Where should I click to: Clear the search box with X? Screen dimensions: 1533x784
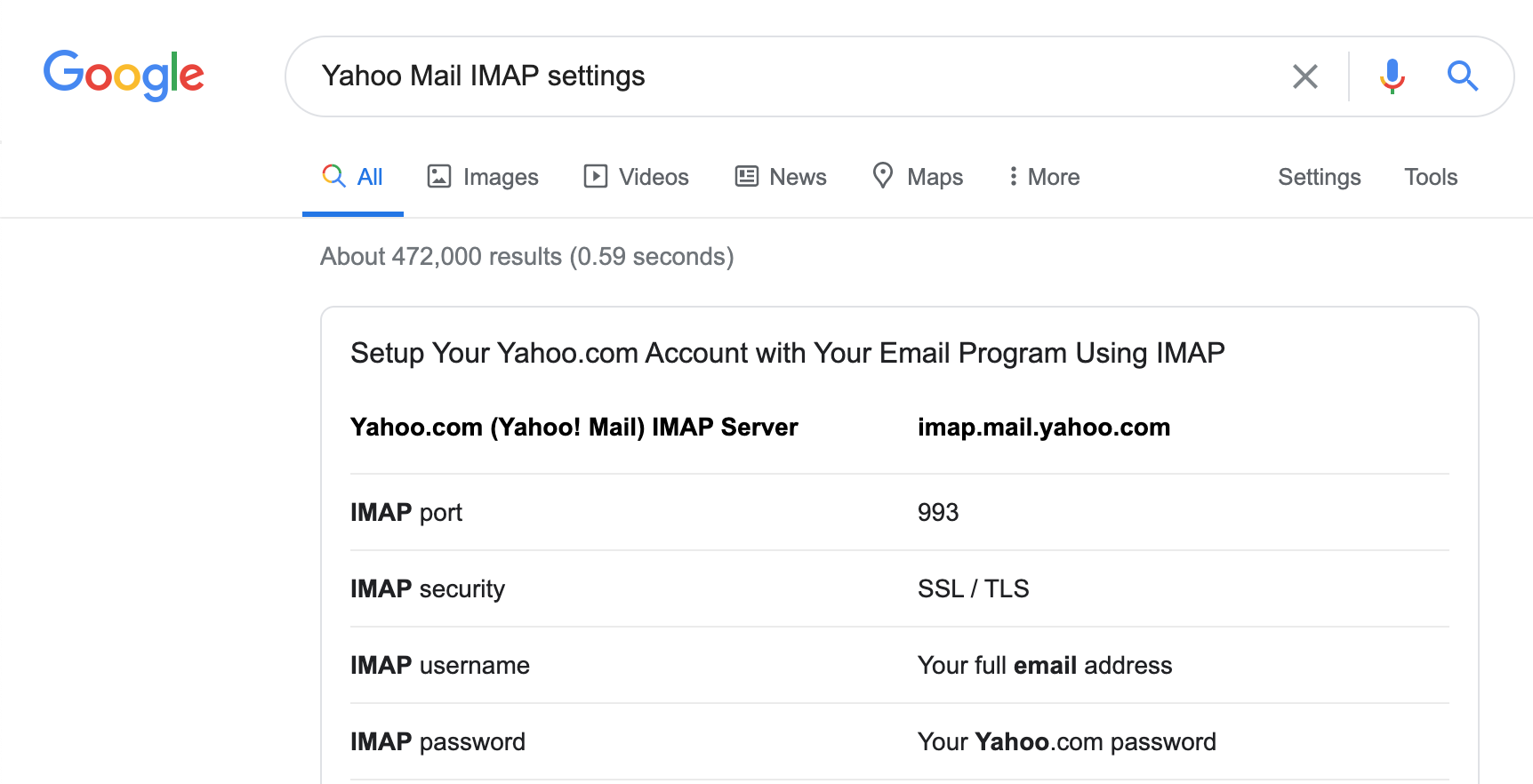pos(1304,76)
